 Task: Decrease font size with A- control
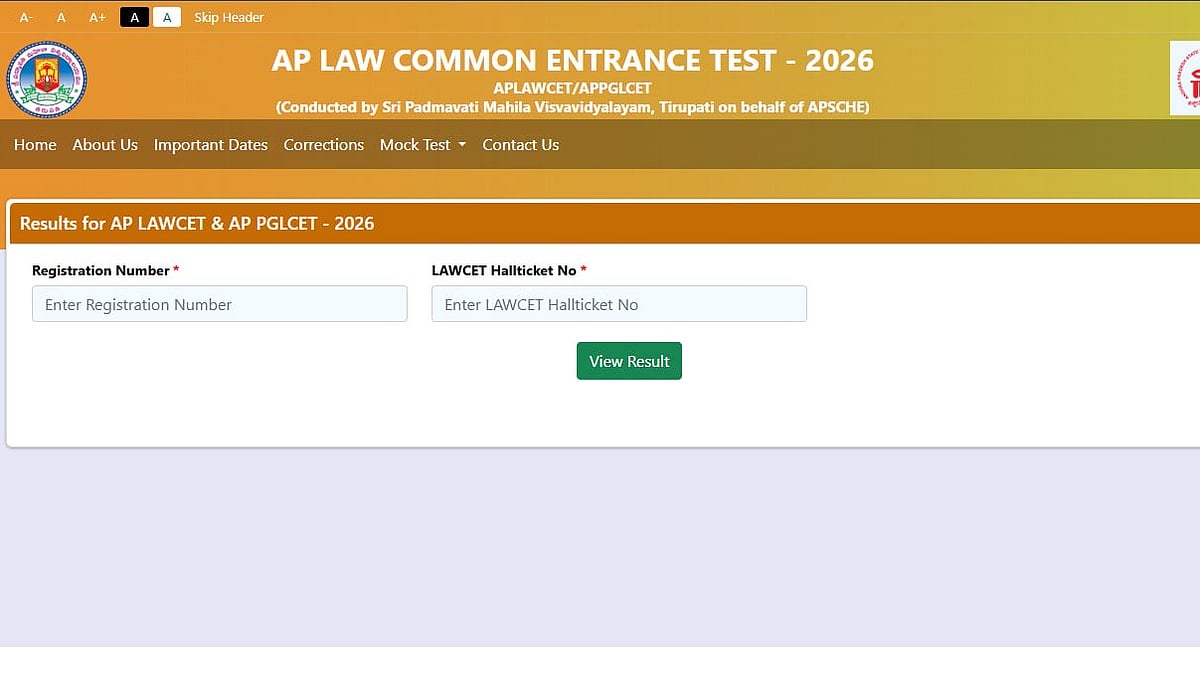(26, 17)
